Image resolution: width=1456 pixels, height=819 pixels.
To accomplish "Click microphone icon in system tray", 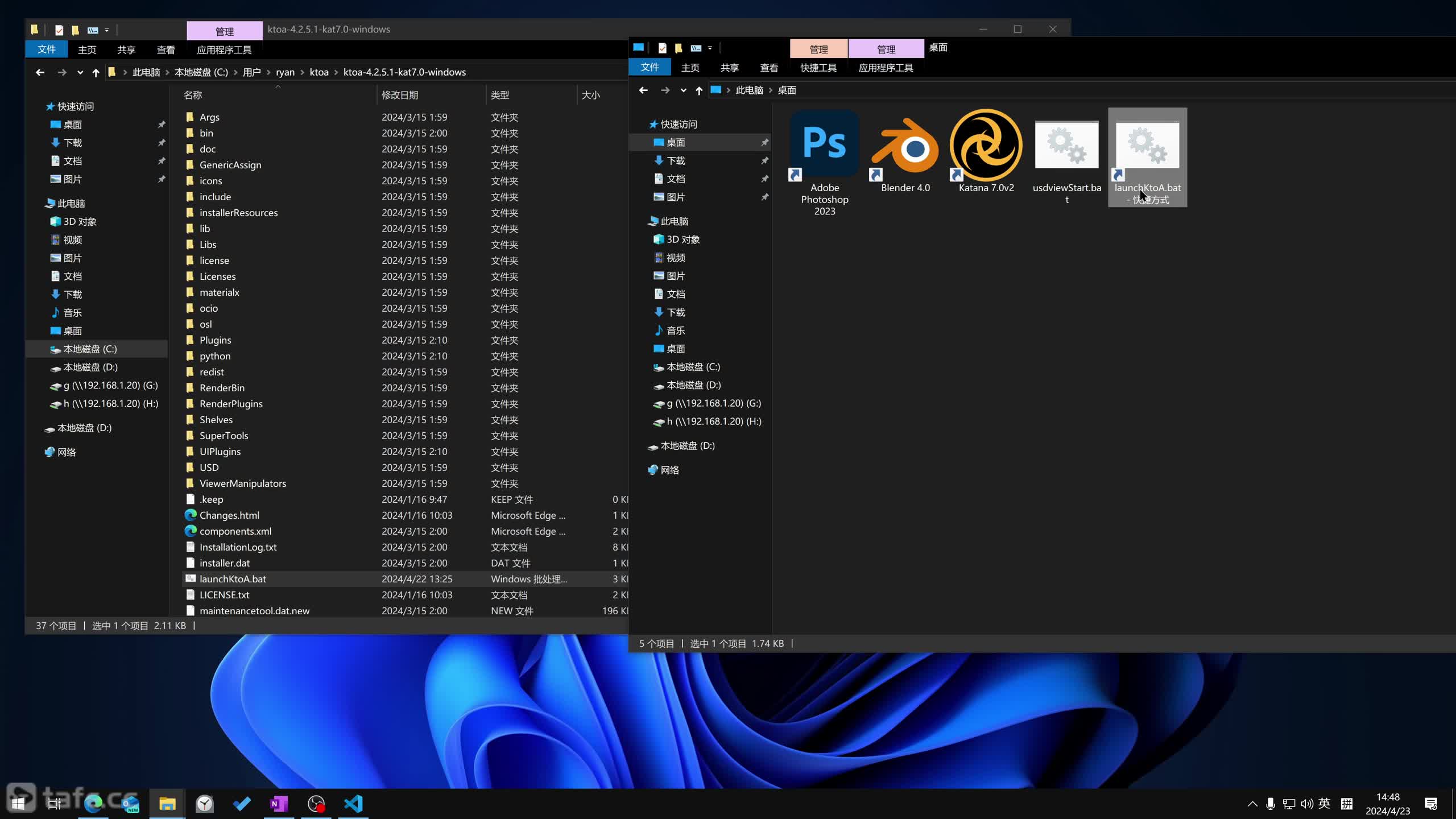I will (1271, 804).
